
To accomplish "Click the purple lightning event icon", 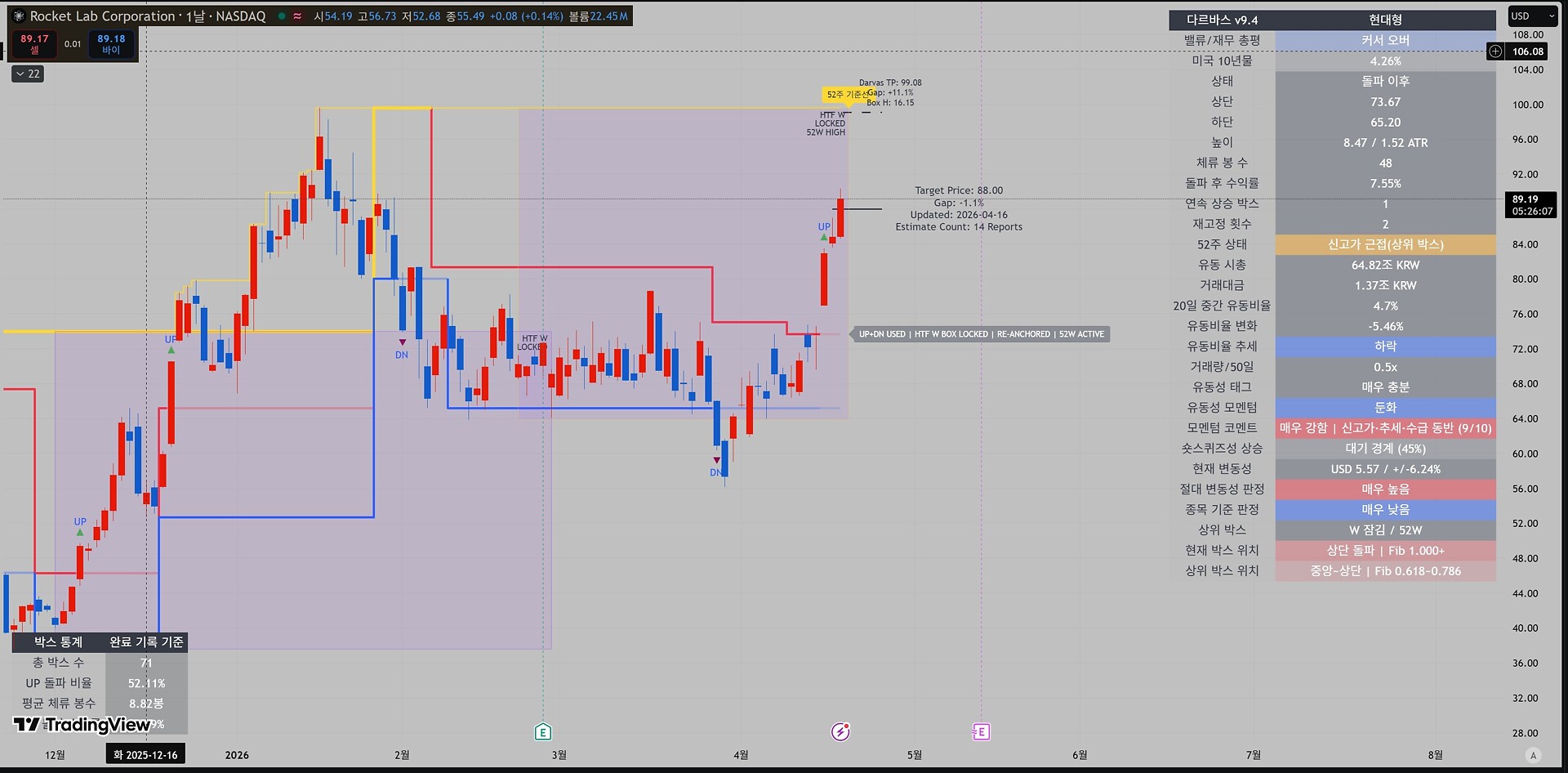I will coord(840,731).
